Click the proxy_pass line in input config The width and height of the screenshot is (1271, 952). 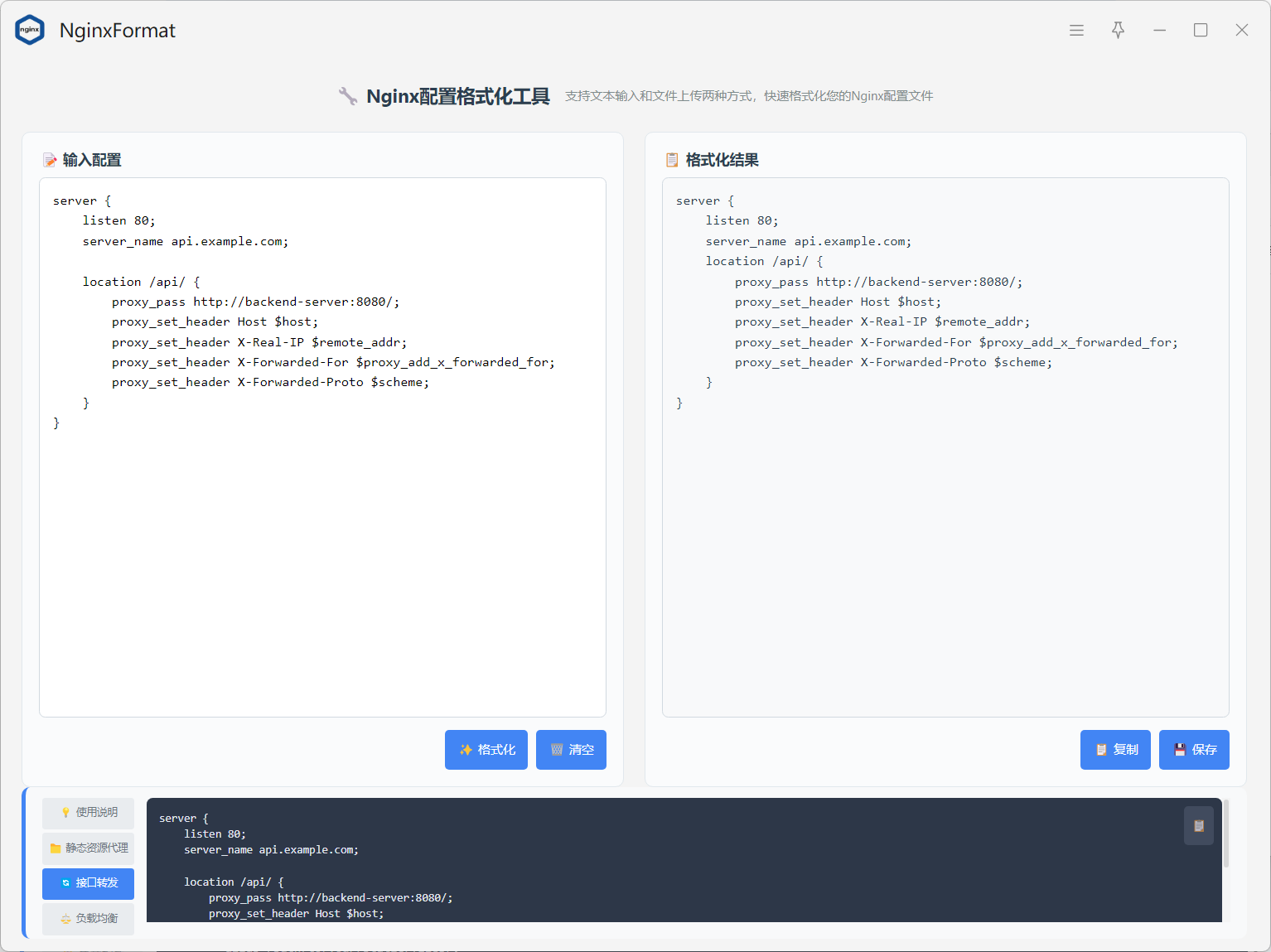pos(256,302)
